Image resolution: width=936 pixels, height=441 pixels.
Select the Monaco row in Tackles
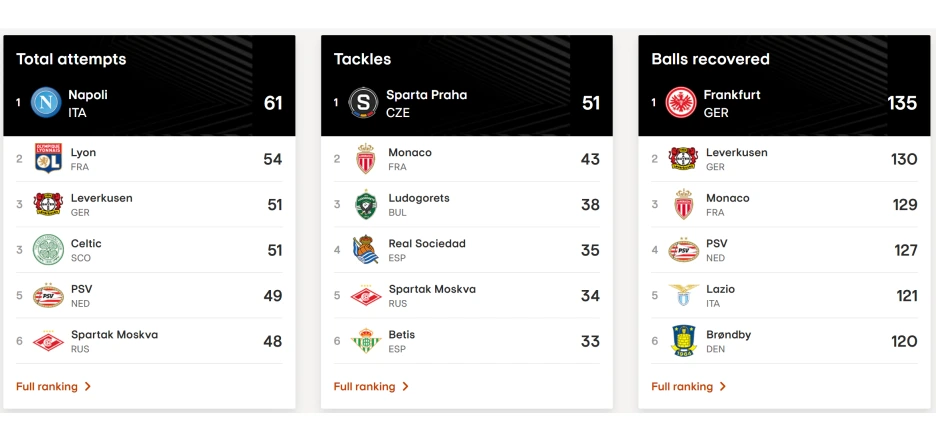(467, 159)
